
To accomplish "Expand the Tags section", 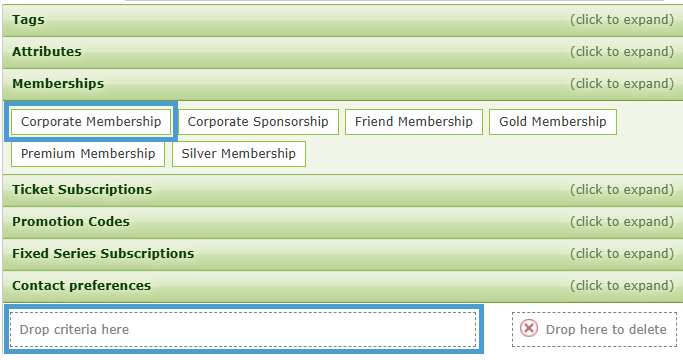I will coord(343,20).
